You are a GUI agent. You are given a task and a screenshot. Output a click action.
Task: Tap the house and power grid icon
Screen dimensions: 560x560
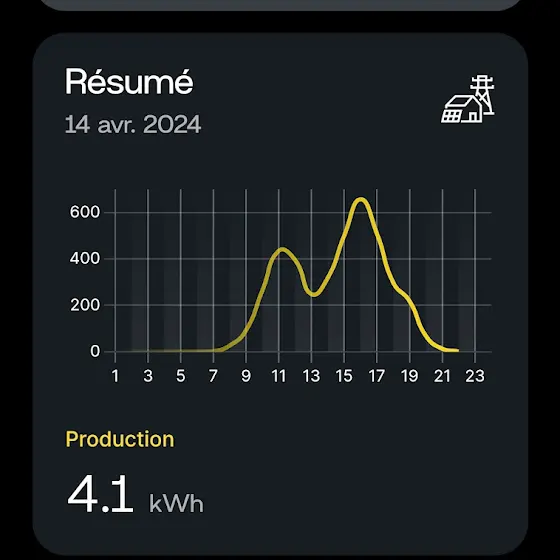(x=468, y=99)
